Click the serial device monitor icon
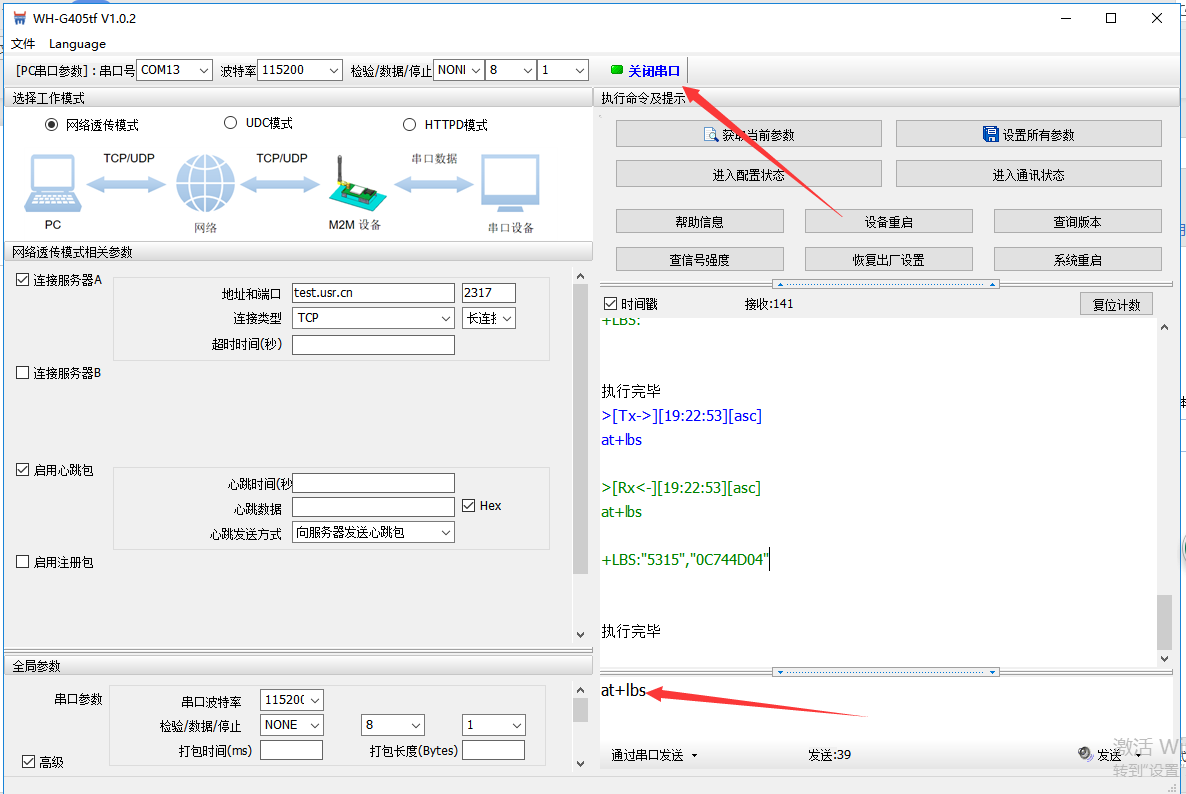The image size is (1186, 794). pos(510,185)
